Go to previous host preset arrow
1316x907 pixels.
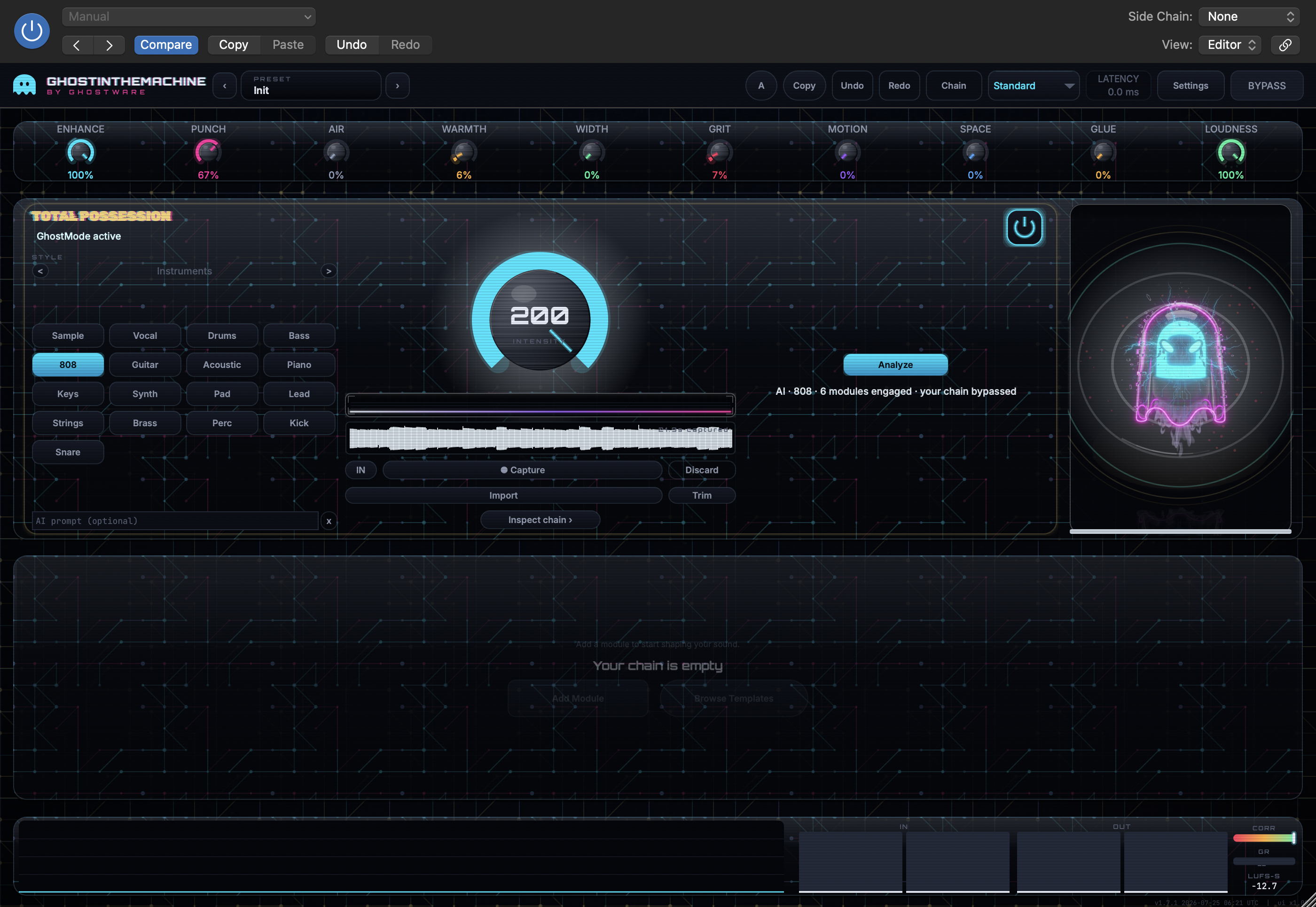tap(77, 45)
